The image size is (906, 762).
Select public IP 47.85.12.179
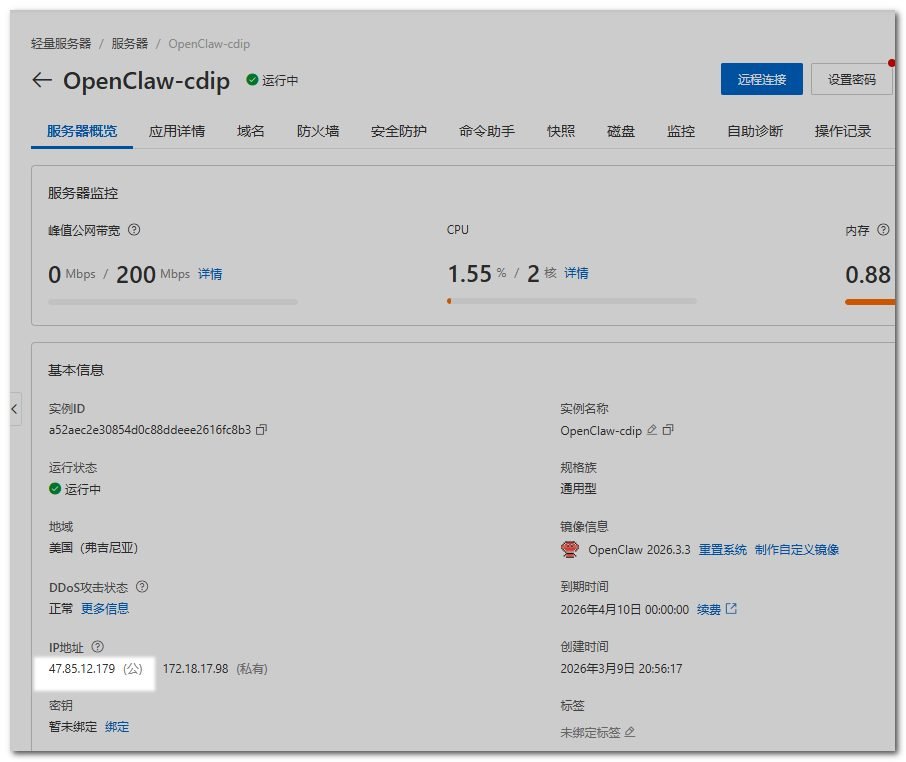[x=82, y=669]
